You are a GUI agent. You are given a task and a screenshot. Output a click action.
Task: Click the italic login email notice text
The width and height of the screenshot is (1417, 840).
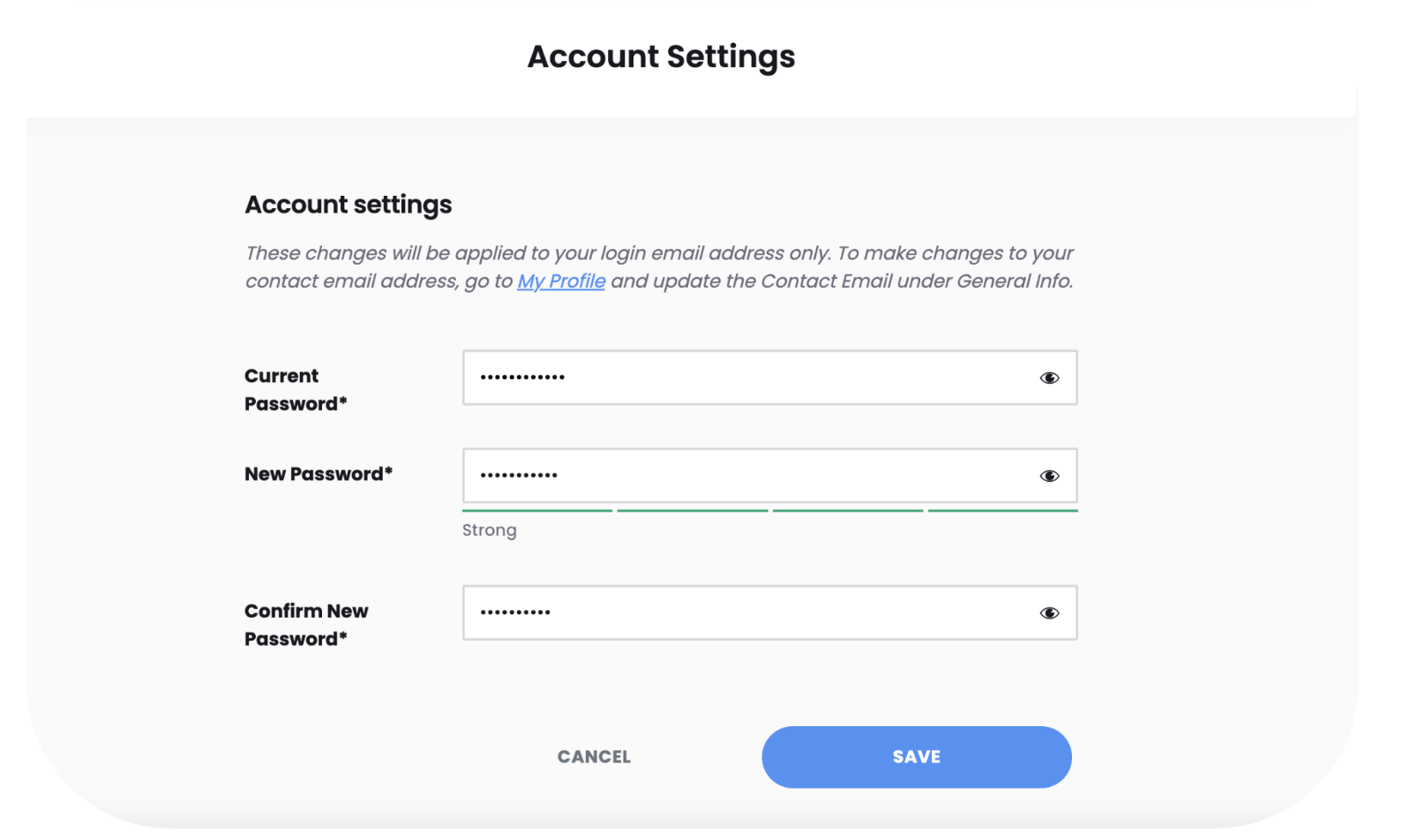pyautogui.click(x=659, y=267)
